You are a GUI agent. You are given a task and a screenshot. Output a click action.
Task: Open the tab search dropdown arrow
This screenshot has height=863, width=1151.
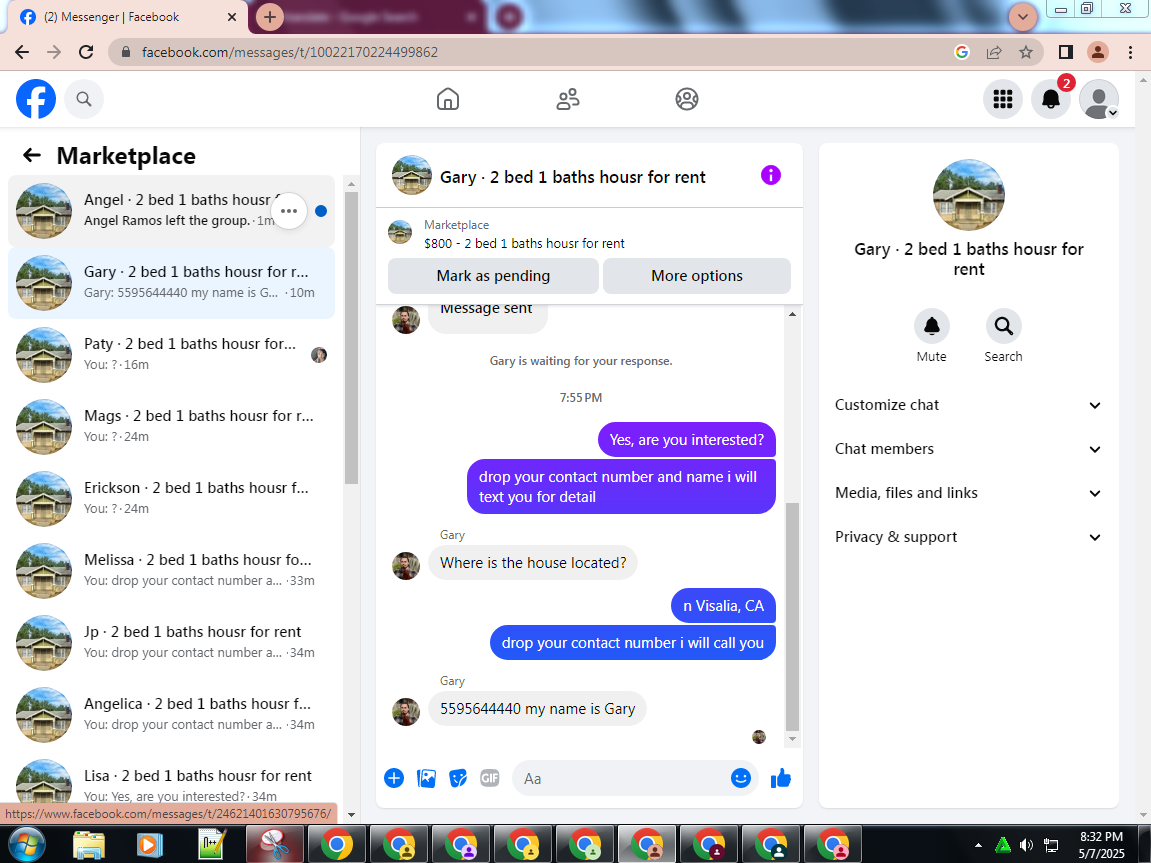1023,16
